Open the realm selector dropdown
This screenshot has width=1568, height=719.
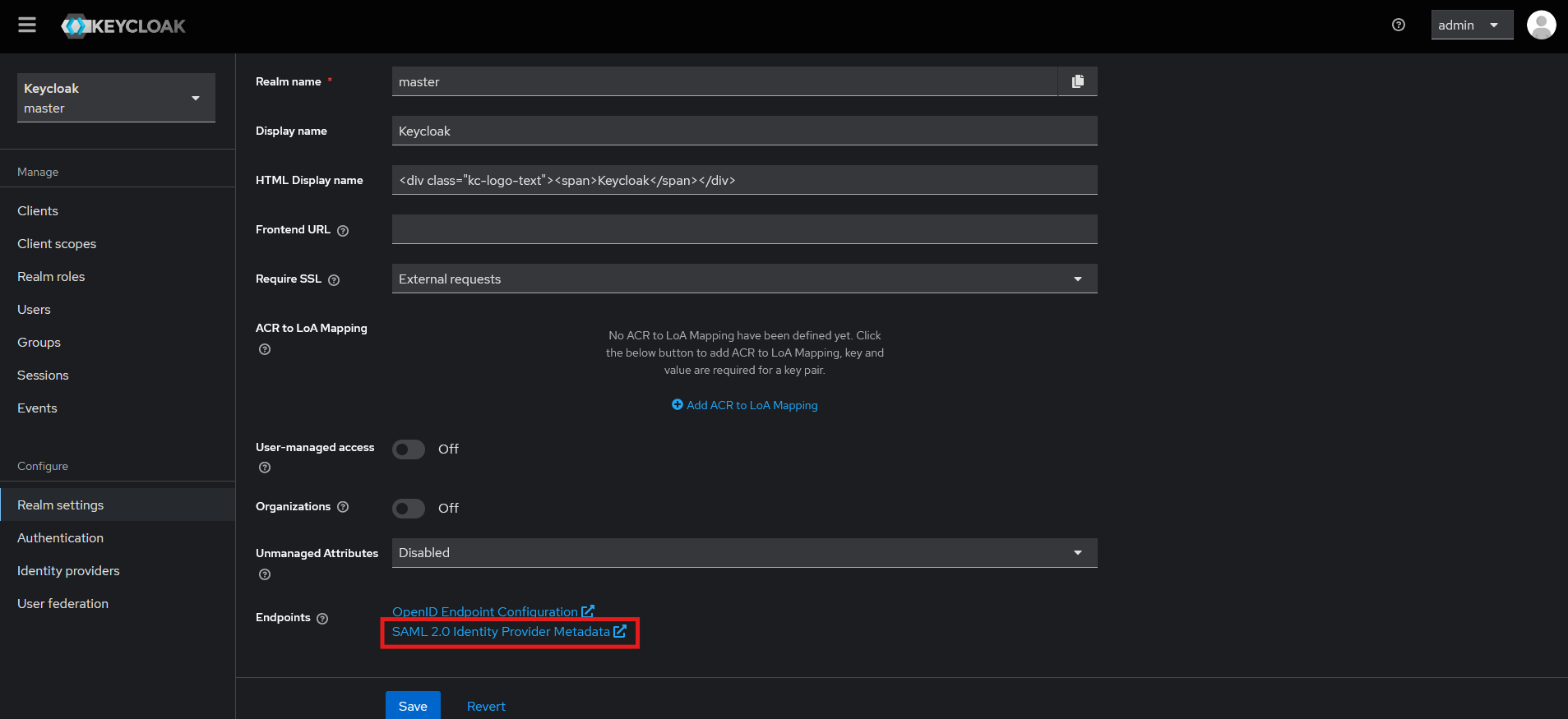[x=116, y=98]
